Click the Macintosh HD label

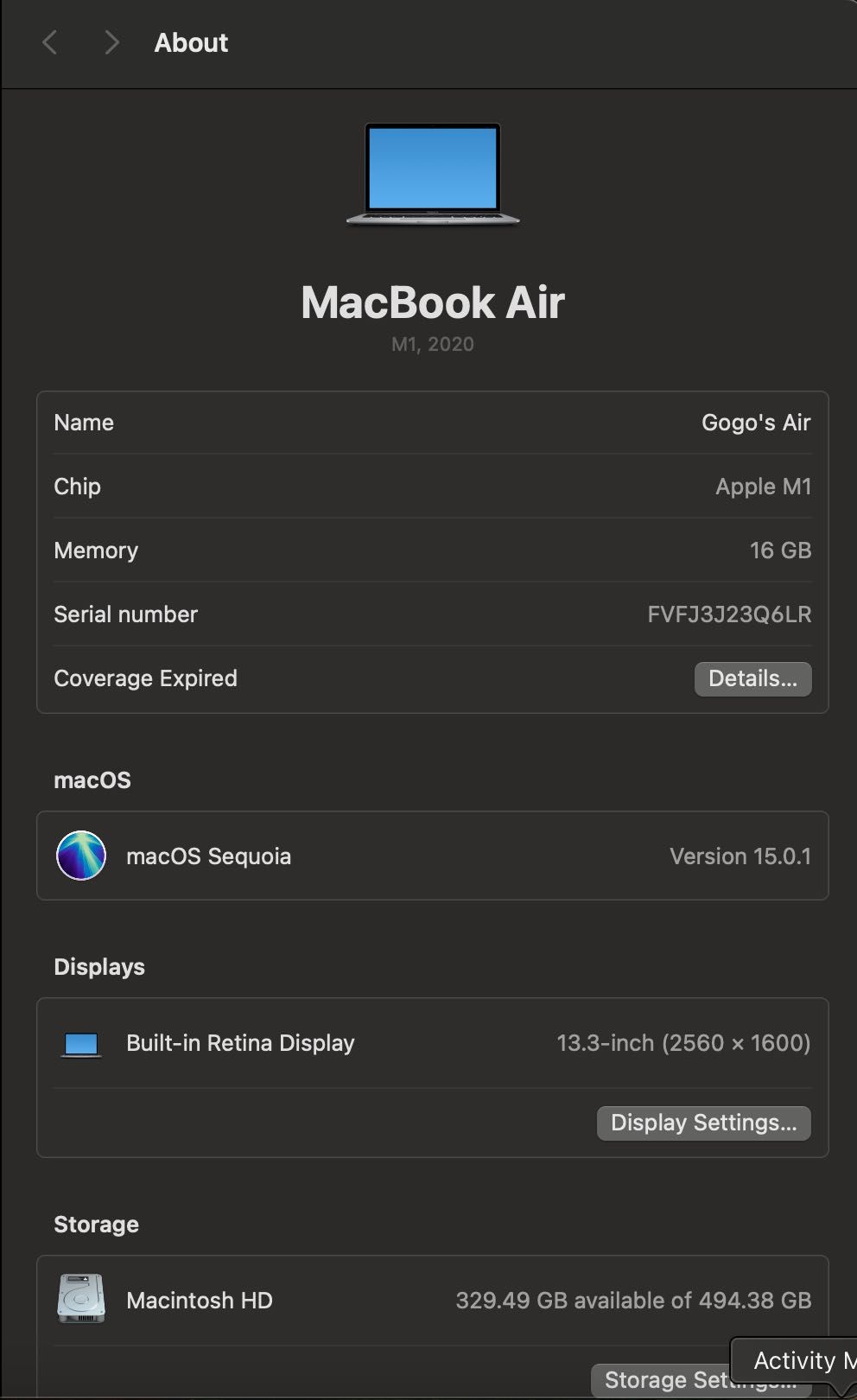click(x=200, y=1301)
